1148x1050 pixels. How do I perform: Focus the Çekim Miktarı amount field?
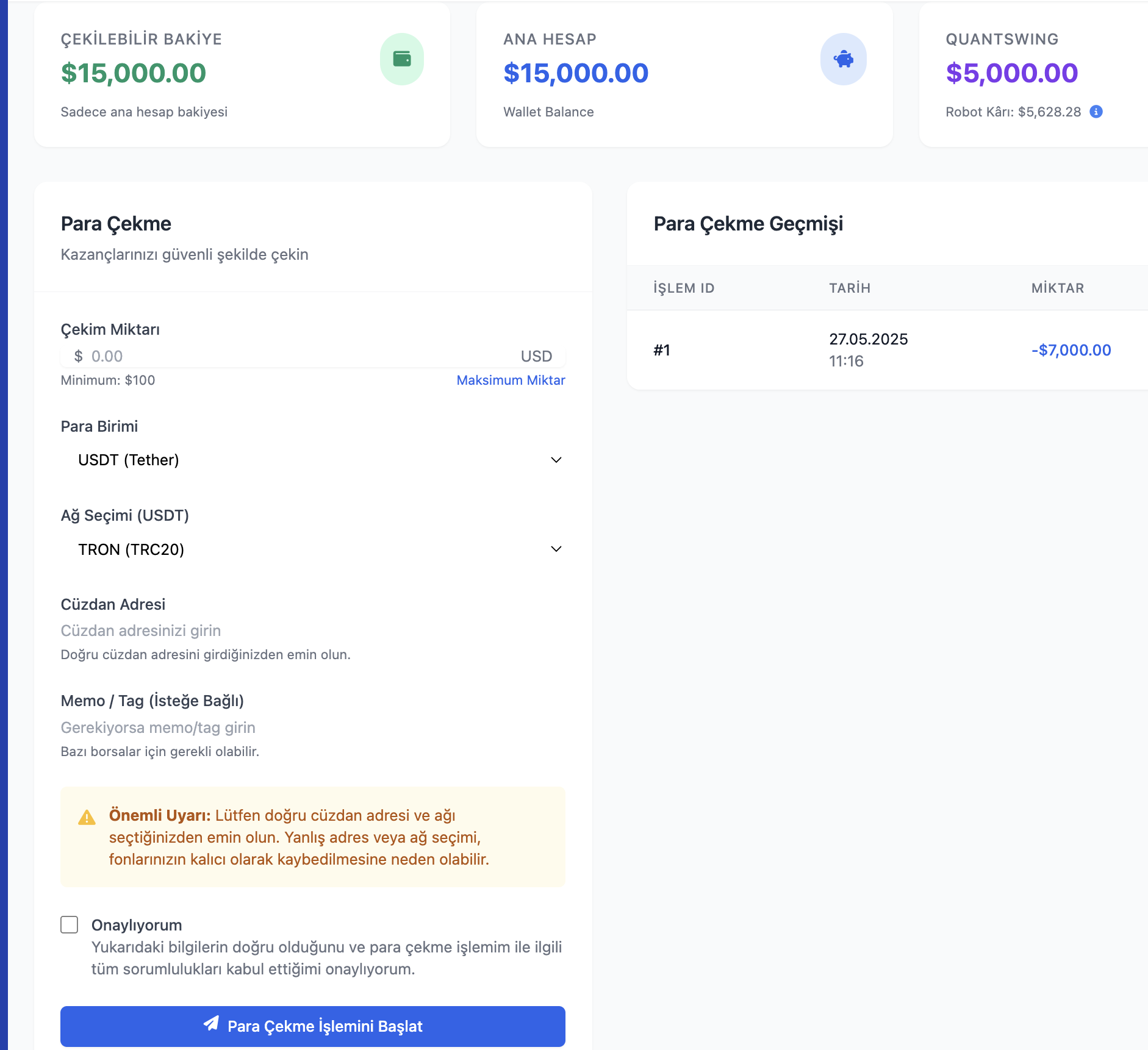(x=313, y=356)
